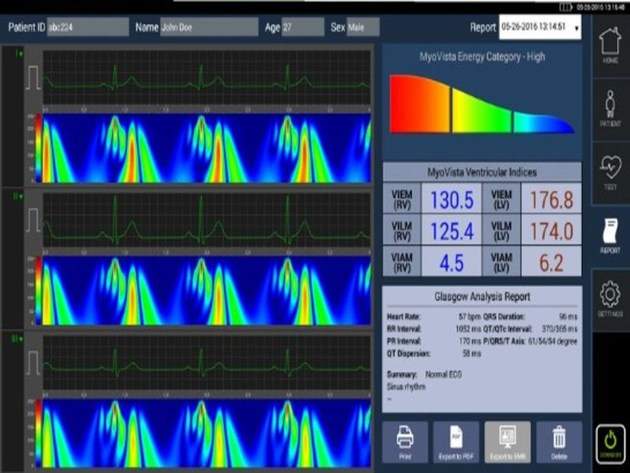
Task: Click the Age input field
Action: tap(302, 28)
